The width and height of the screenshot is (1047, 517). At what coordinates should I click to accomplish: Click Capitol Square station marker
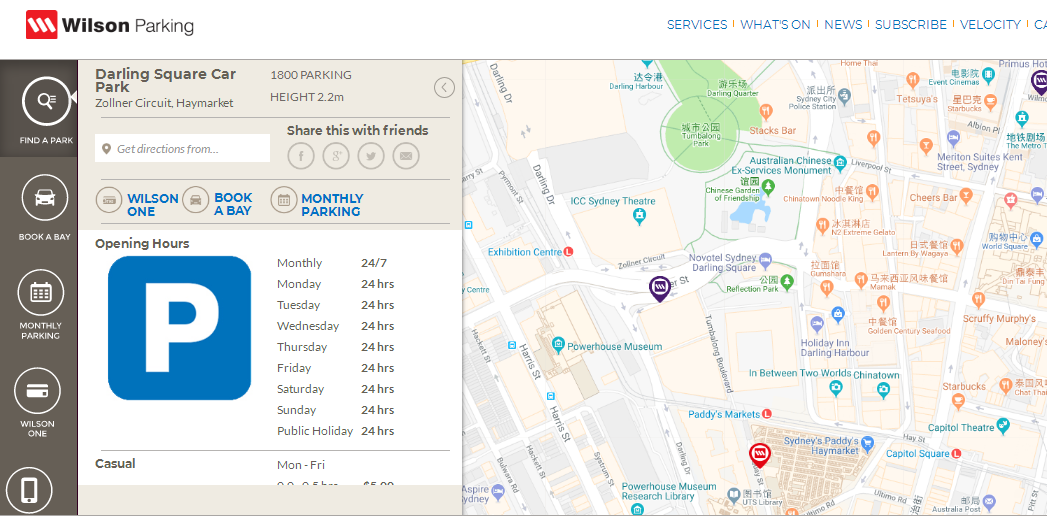pyautogui.click(x=956, y=454)
